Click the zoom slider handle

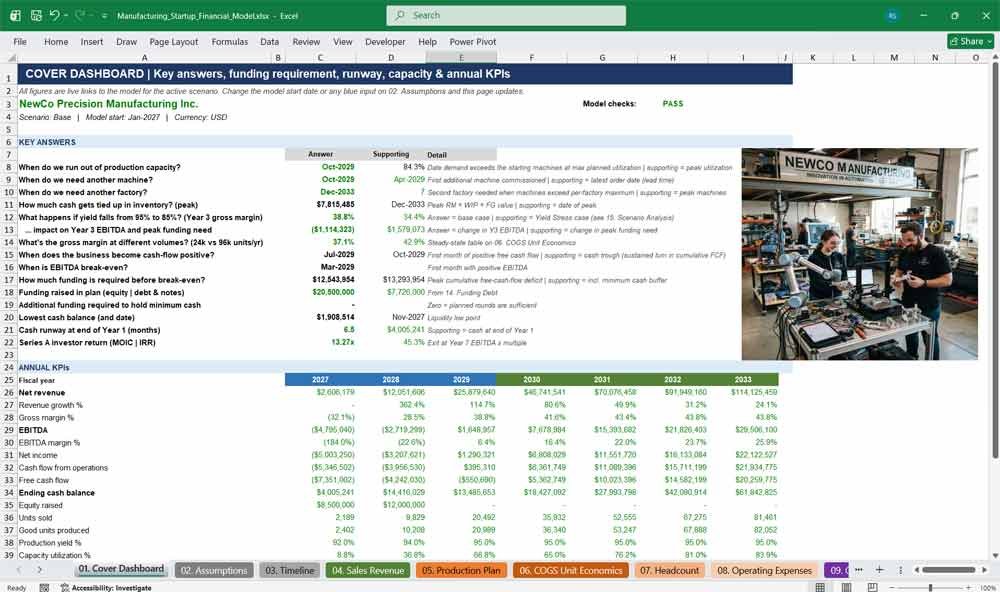pos(930,588)
